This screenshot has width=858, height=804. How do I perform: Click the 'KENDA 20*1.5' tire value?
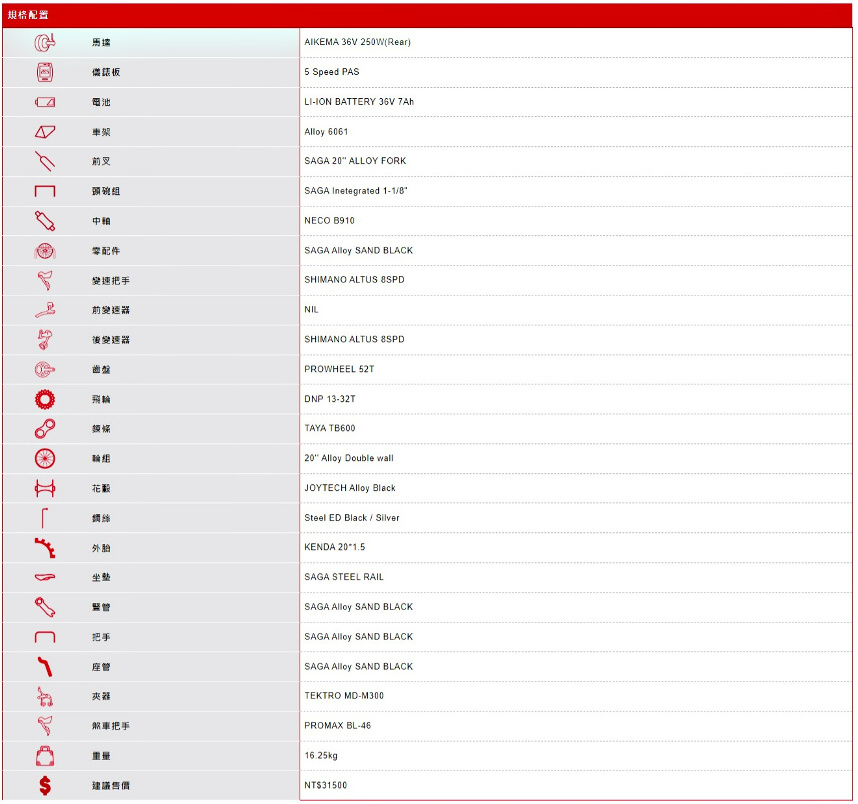tap(334, 547)
